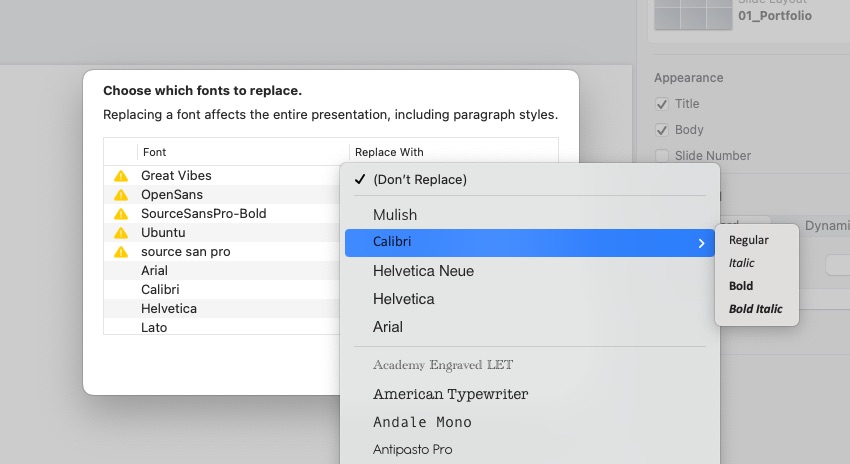Switch to the Dynamic background tab
850x464 pixels.
(x=827, y=226)
